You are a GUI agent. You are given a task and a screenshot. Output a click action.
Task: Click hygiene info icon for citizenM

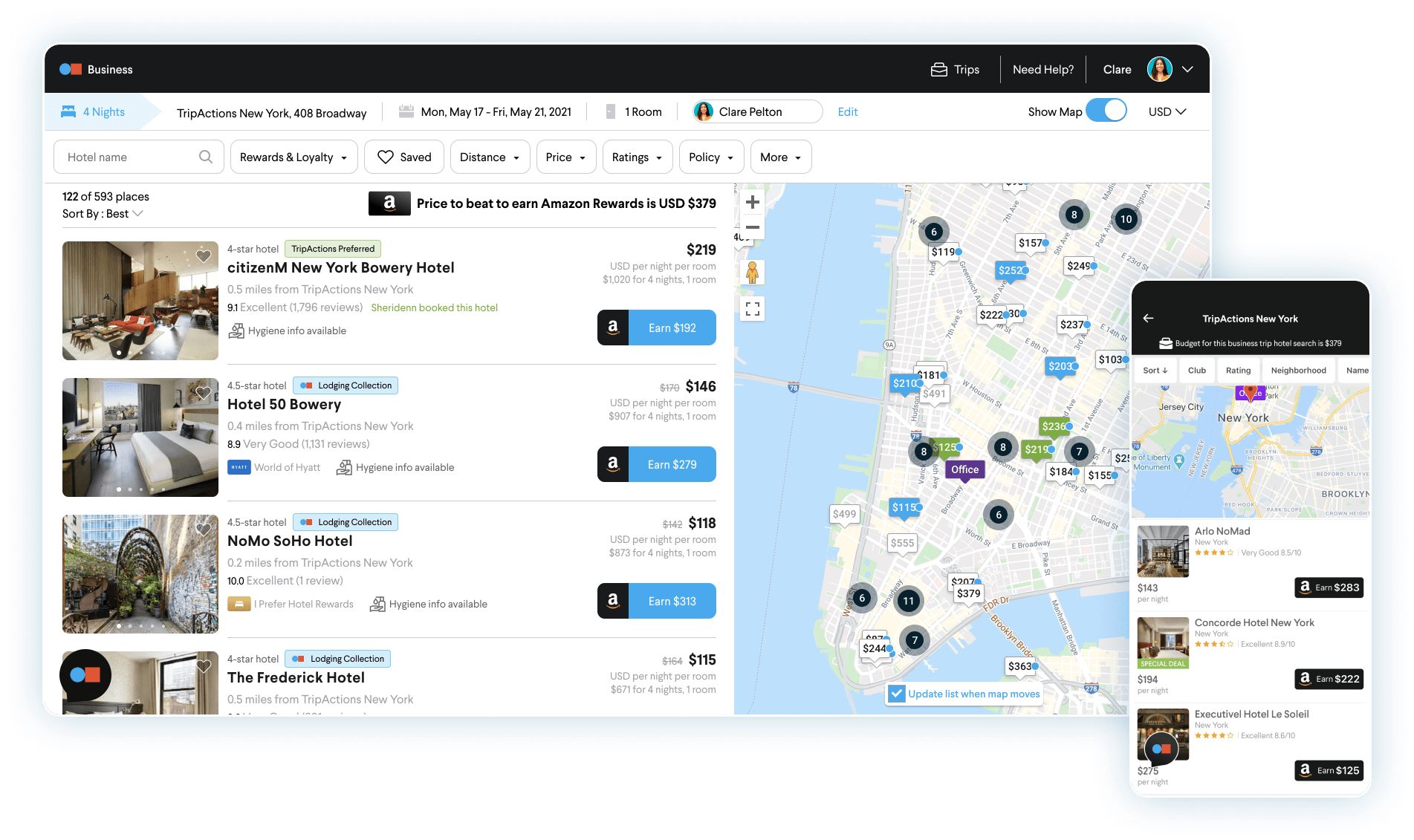coord(236,331)
